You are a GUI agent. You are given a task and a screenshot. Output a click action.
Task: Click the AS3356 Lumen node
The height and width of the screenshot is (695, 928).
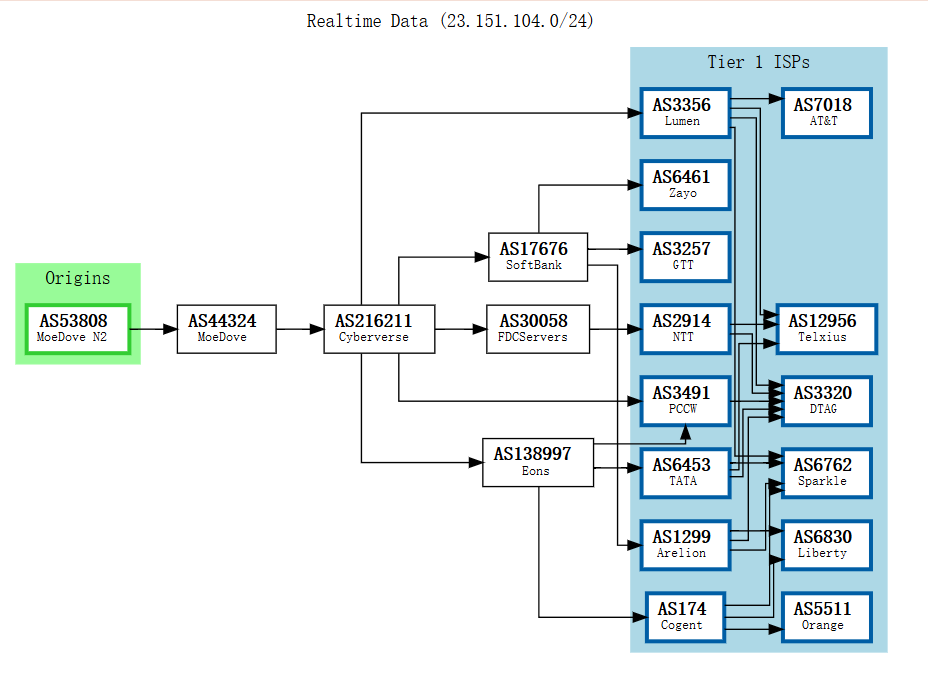tap(685, 112)
